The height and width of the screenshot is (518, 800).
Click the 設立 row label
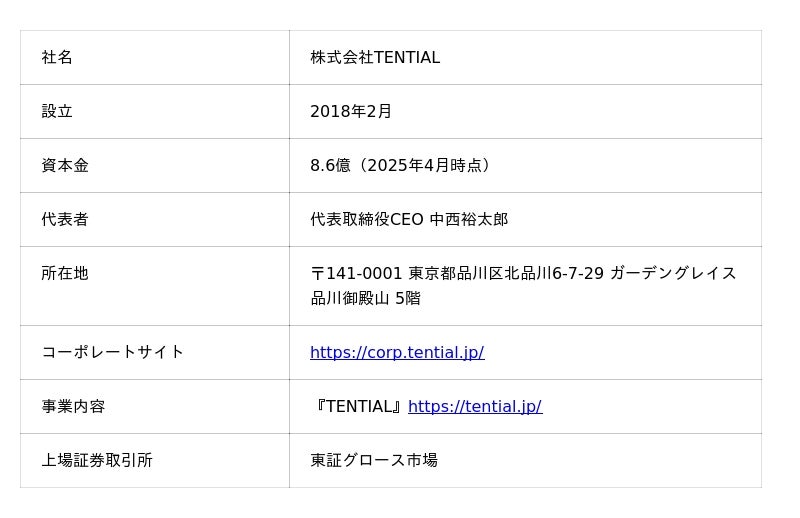coord(57,112)
